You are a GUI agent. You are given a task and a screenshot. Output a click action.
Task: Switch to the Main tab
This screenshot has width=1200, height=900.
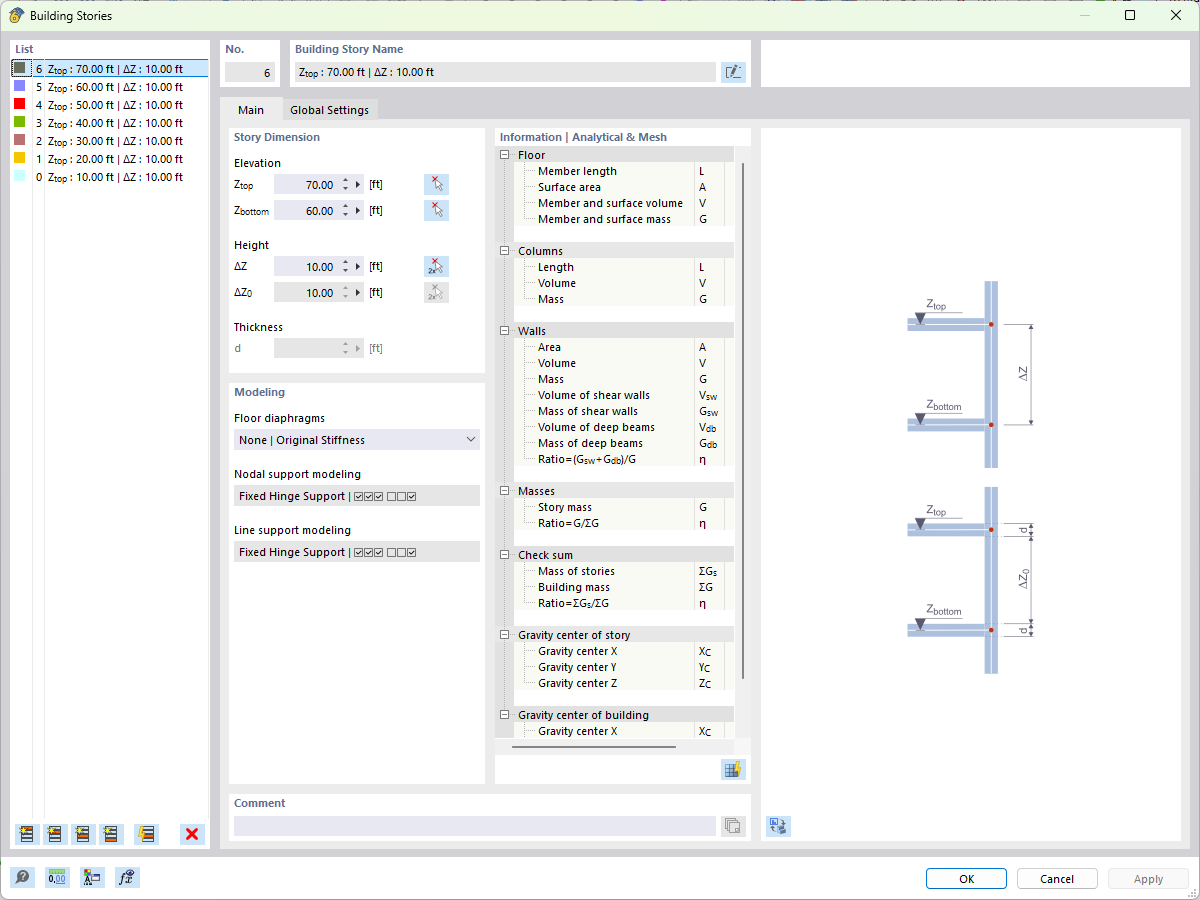coord(251,110)
